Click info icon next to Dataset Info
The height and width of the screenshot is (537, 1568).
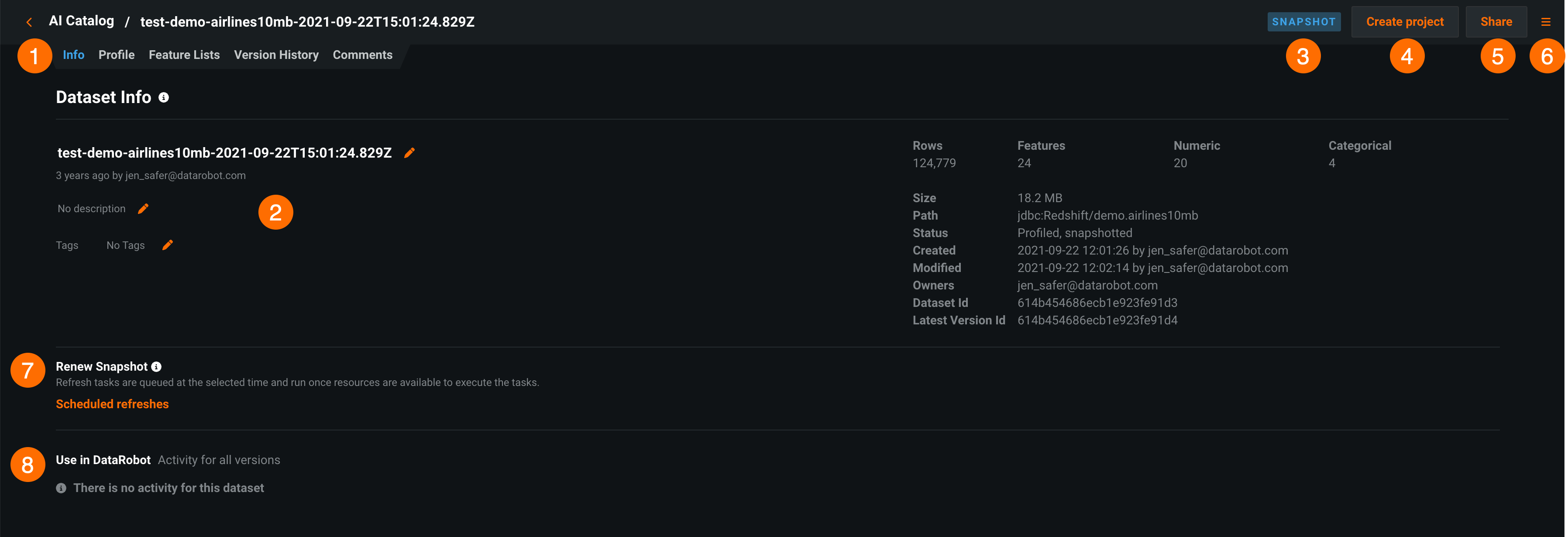pos(164,97)
